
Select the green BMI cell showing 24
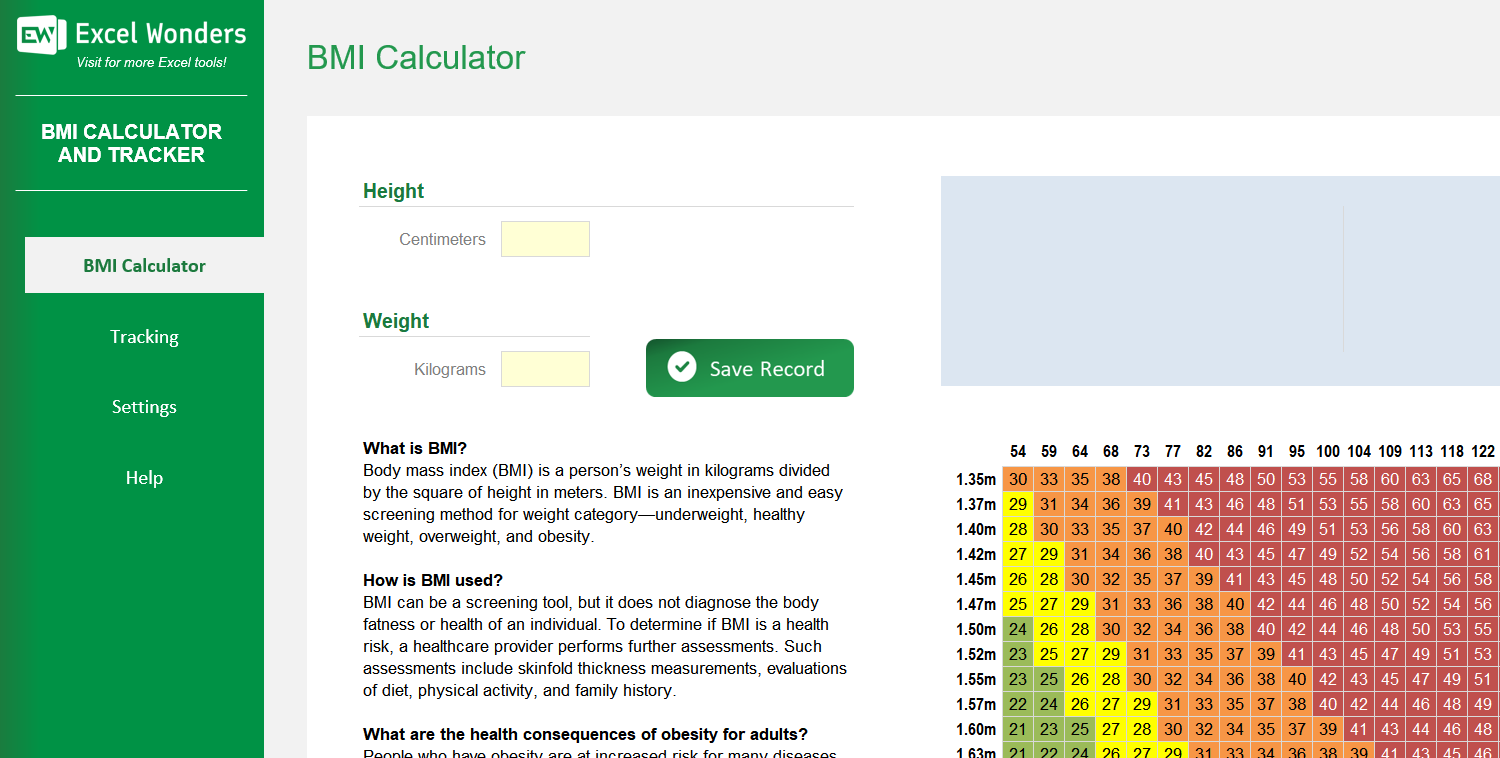coord(1018,629)
